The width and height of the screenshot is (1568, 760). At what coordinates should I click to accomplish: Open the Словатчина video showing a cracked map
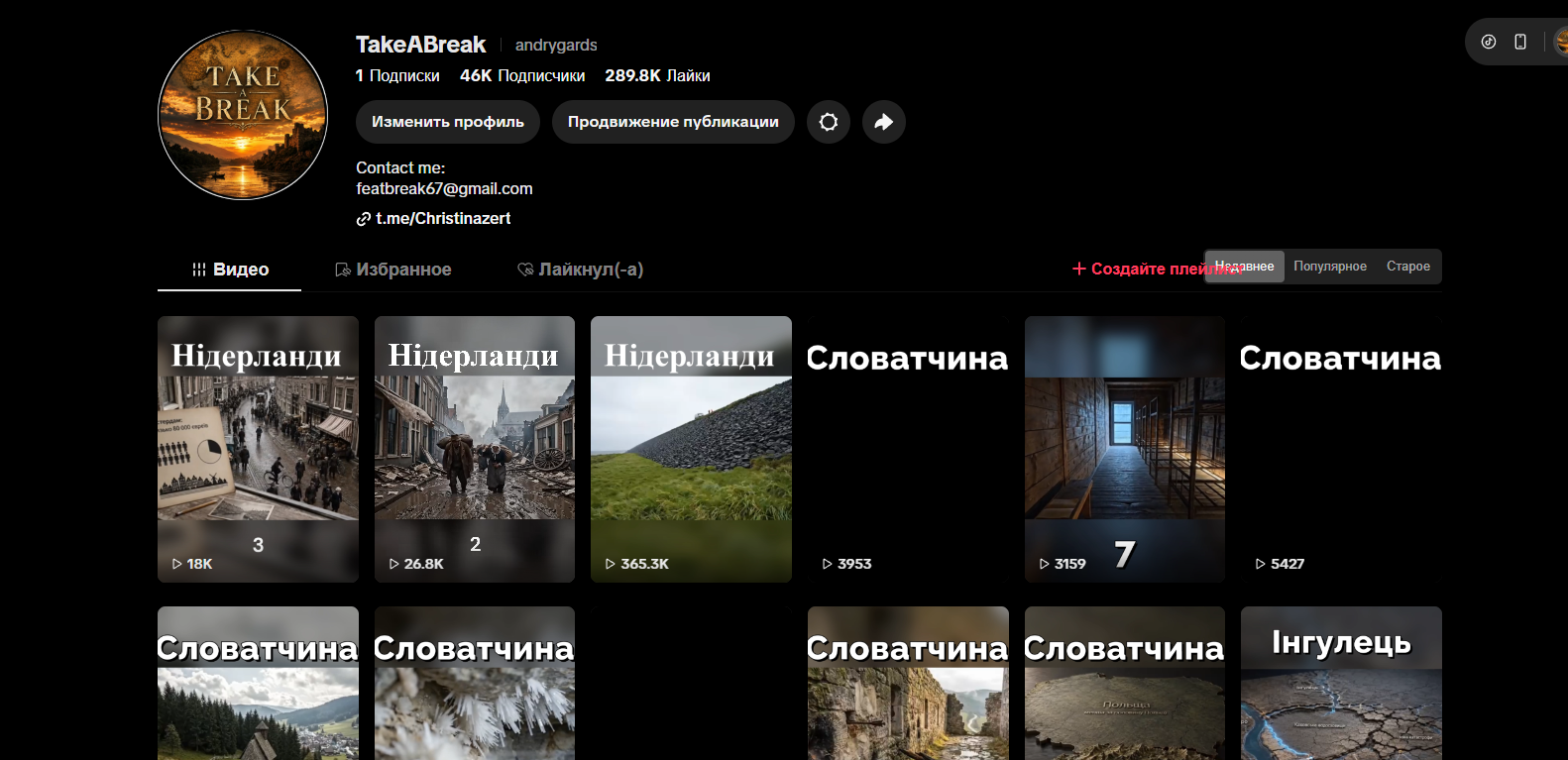pyautogui.click(x=1125, y=684)
